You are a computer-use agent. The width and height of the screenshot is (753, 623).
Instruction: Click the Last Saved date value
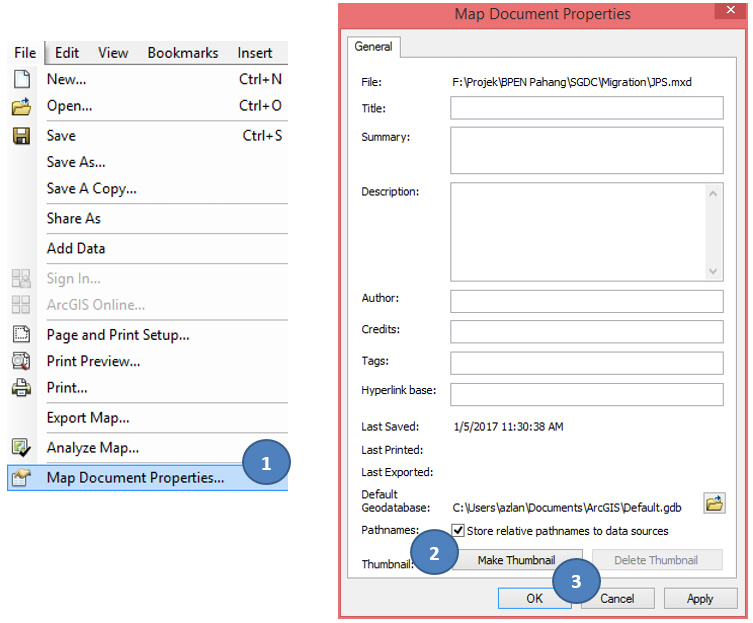[x=509, y=427]
